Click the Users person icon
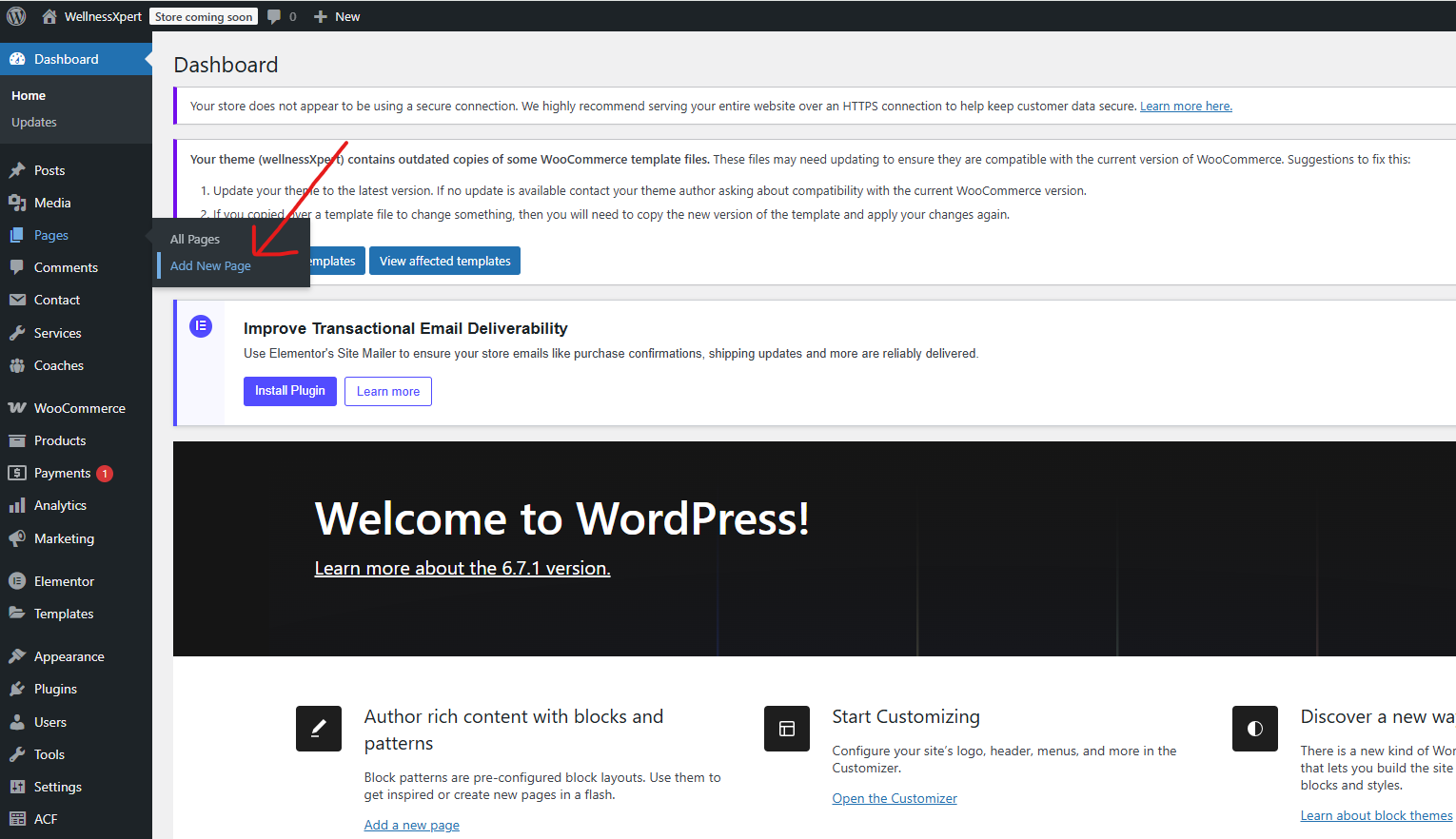Viewport: 1456px width, 839px height. point(17,722)
